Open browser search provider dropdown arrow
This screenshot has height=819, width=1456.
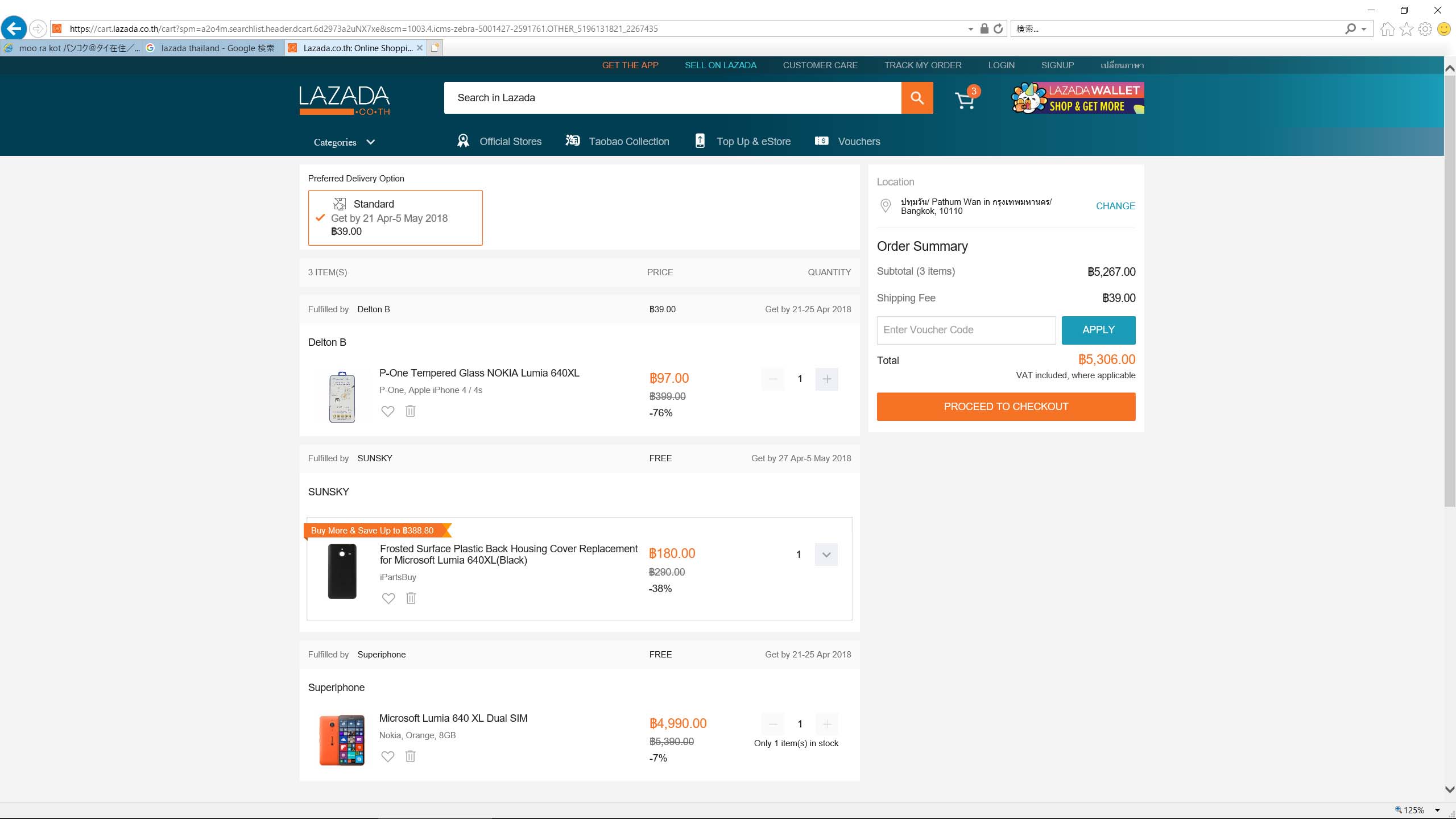1364,29
